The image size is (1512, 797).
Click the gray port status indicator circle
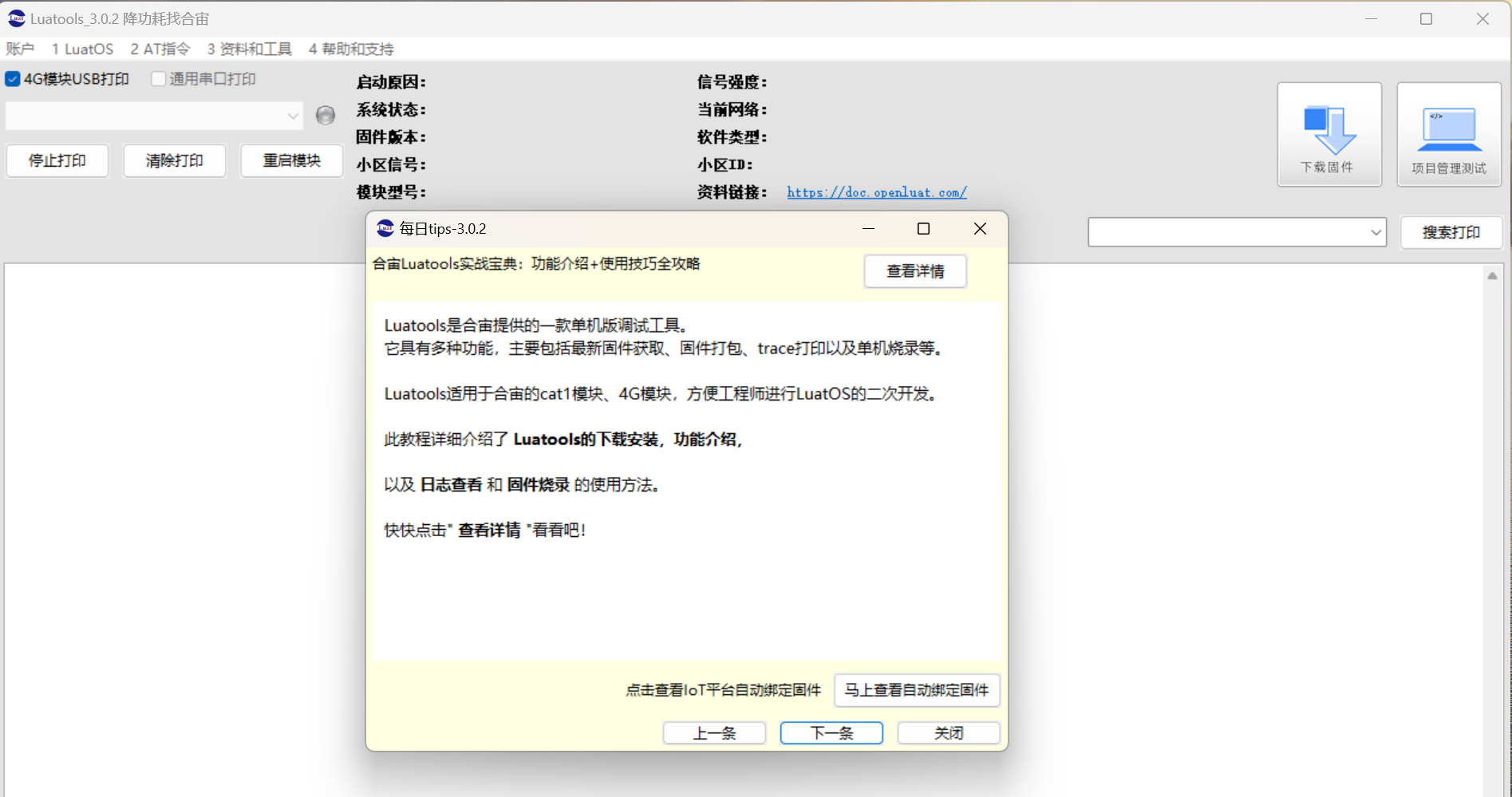pyautogui.click(x=326, y=116)
